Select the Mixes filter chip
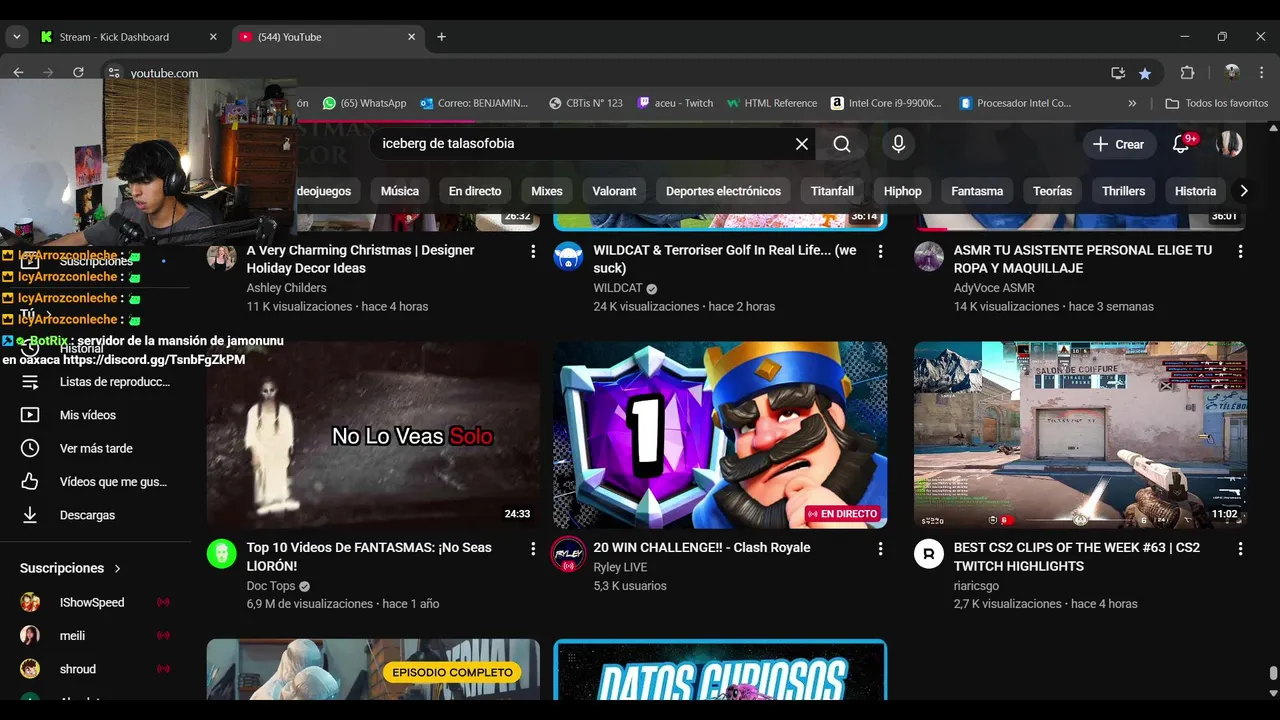Viewport: 1280px width, 720px height. tap(547, 191)
